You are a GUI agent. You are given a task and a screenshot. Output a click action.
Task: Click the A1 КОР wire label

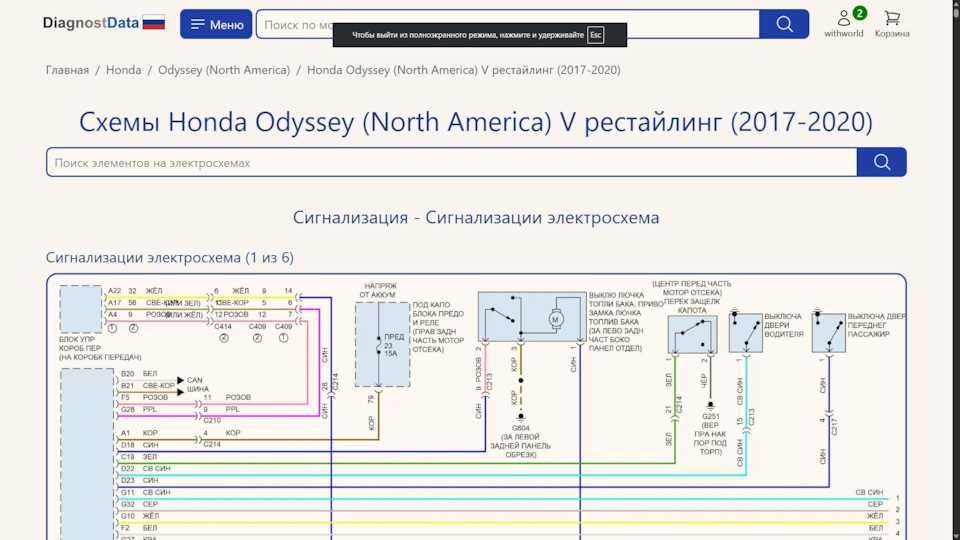coord(140,433)
